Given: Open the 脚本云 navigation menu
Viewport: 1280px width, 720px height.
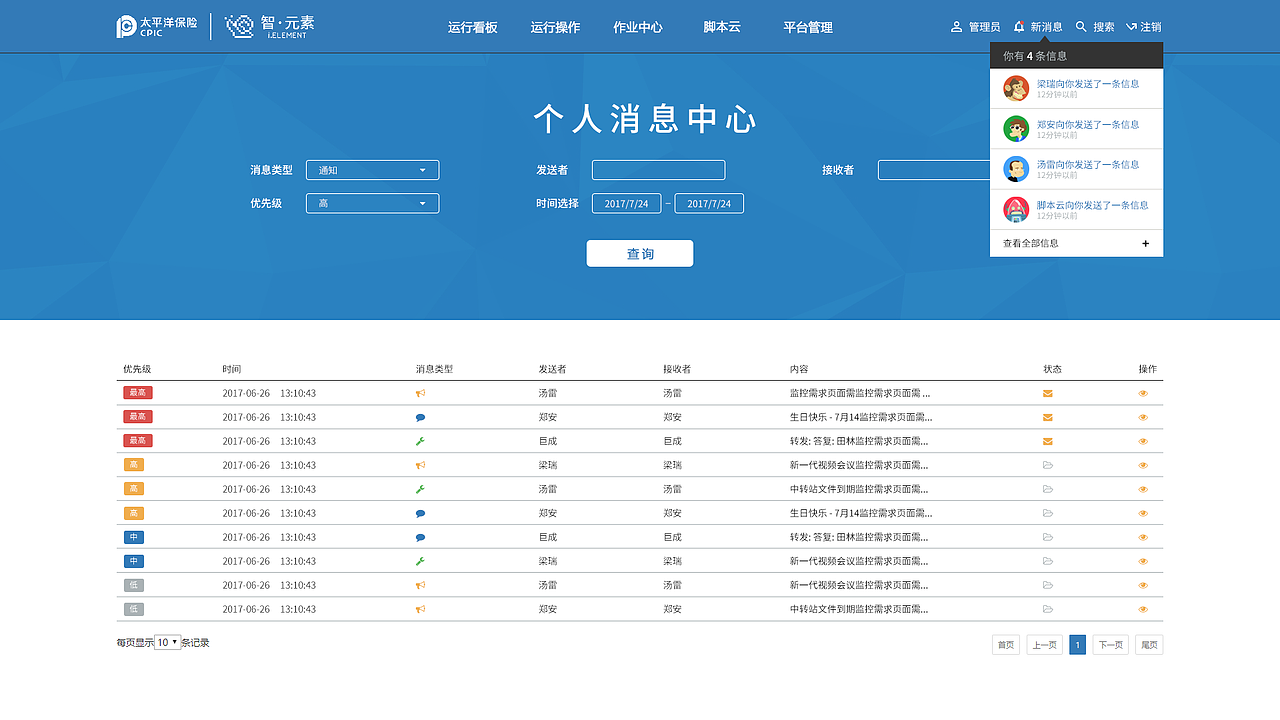Looking at the screenshot, I should (722, 27).
